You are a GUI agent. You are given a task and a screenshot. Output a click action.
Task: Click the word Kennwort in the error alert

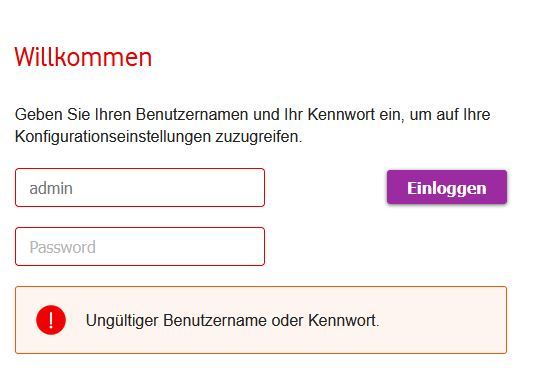point(343,320)
